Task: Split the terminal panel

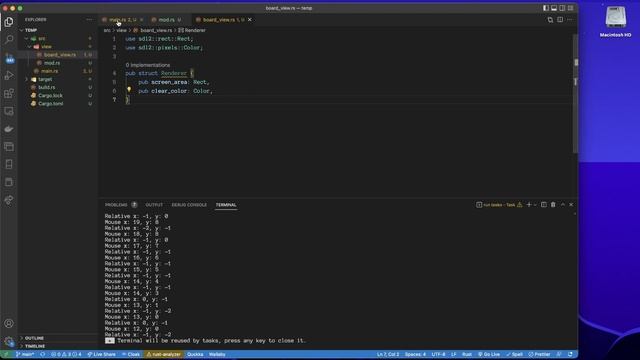Action: 544,204
